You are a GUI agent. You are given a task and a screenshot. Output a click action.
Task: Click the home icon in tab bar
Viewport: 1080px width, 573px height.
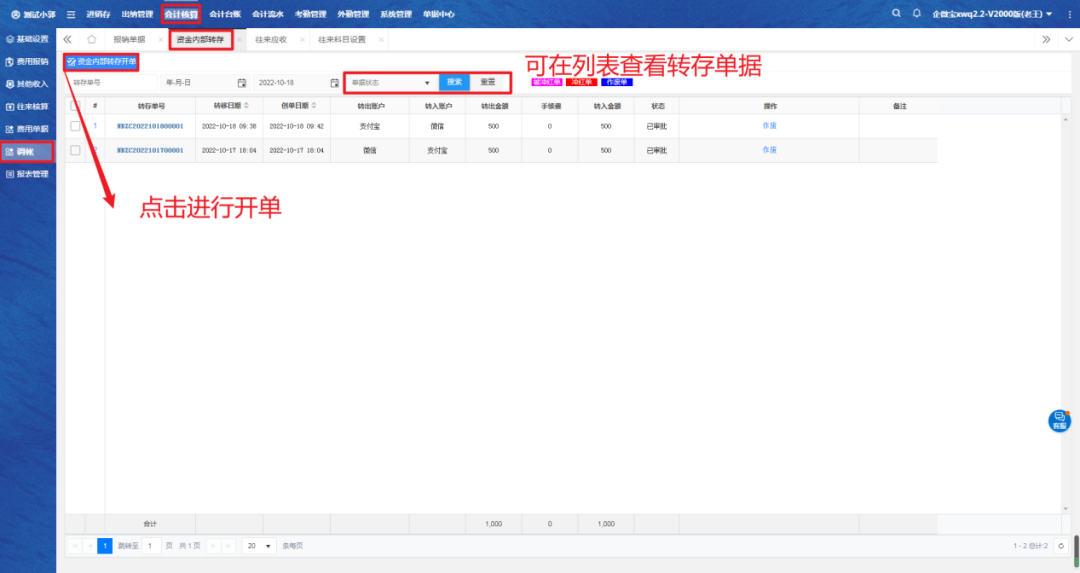92,39
